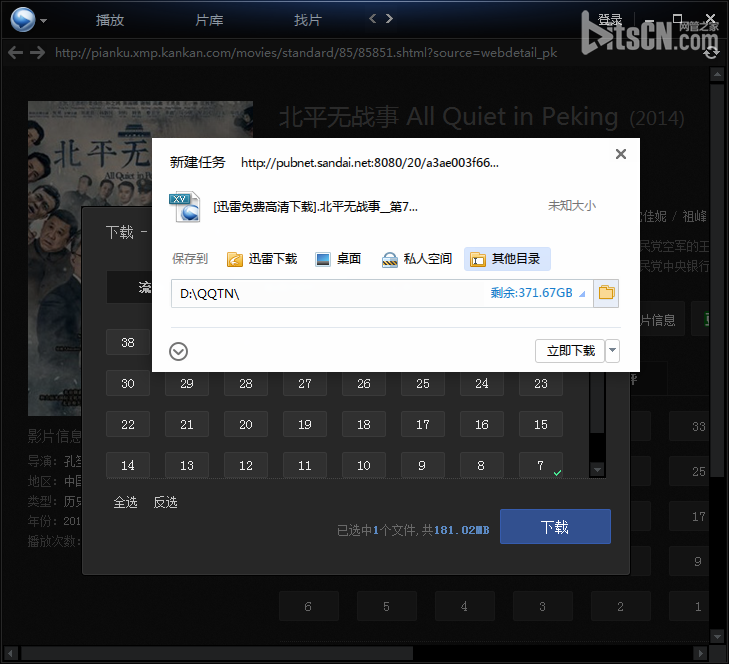The image size is (729, 664).
Task: Click the horizontal scrollbar thumb
Action: (x=217, y=653)
